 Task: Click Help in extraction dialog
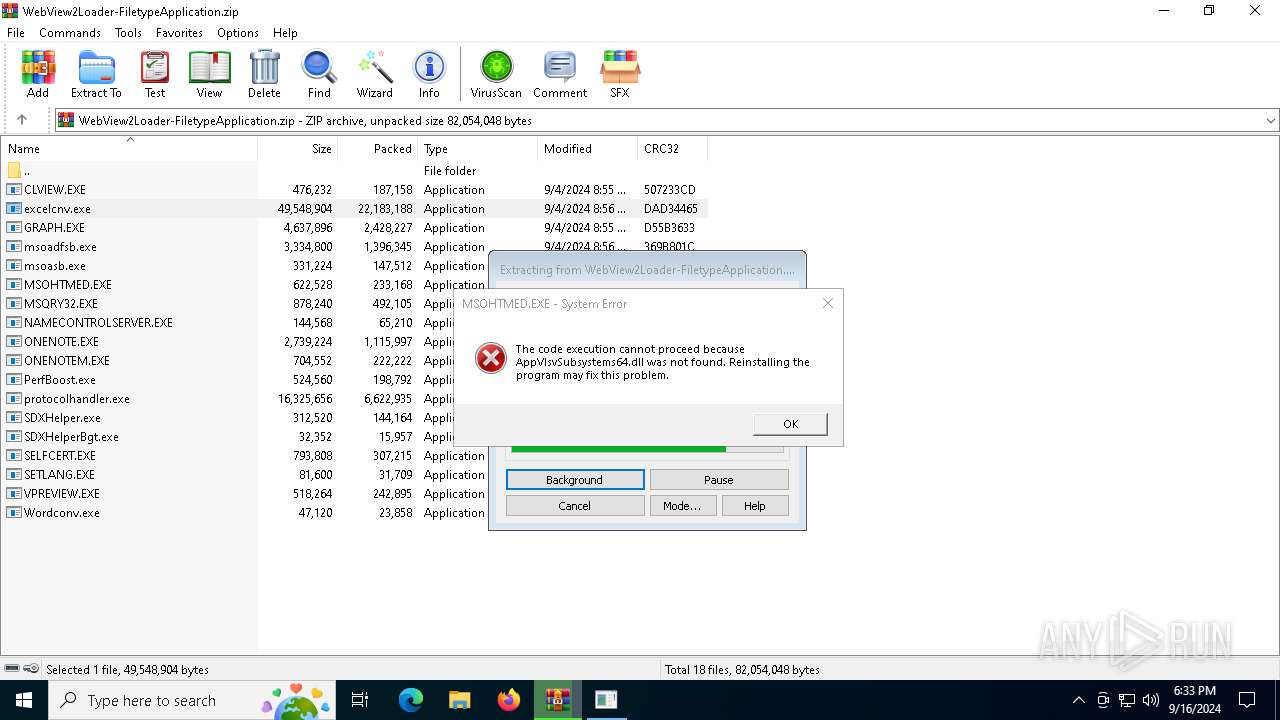tap(755, 506)
